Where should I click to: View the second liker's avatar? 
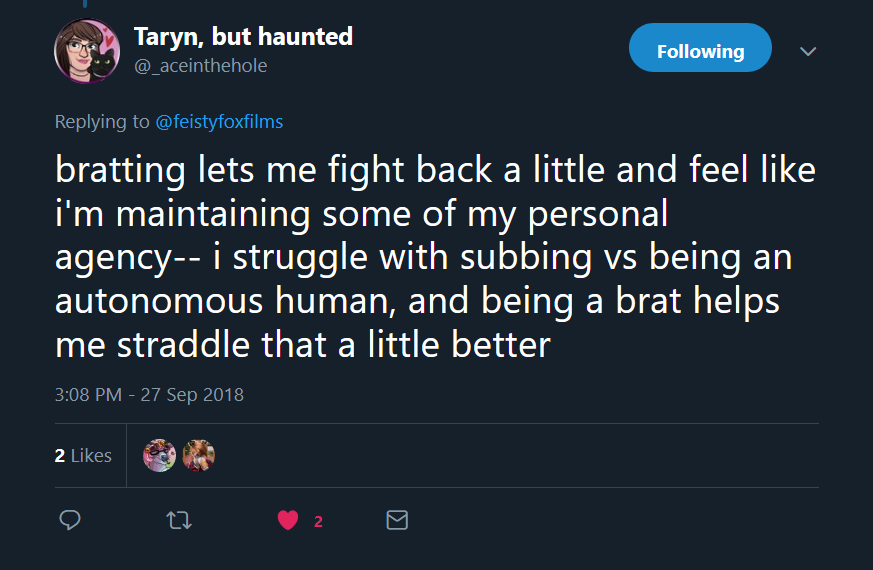[199, 456]
